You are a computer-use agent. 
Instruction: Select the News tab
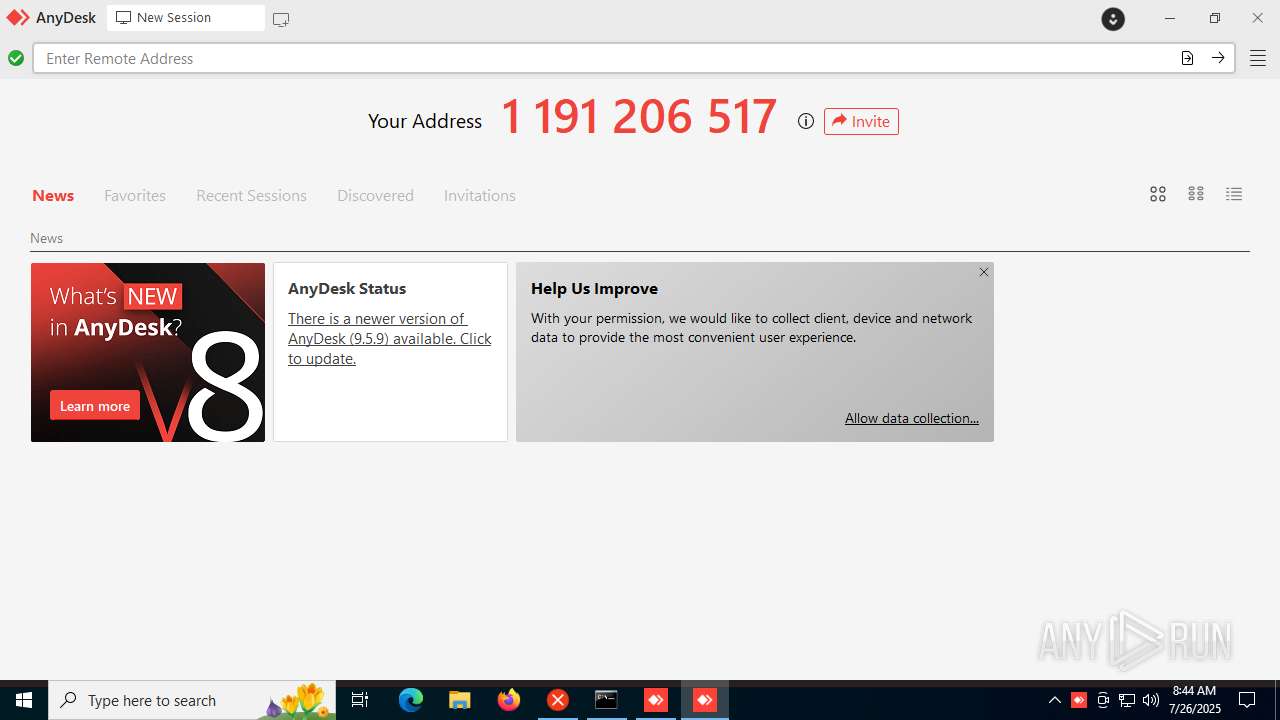click(x=53, y=195)
